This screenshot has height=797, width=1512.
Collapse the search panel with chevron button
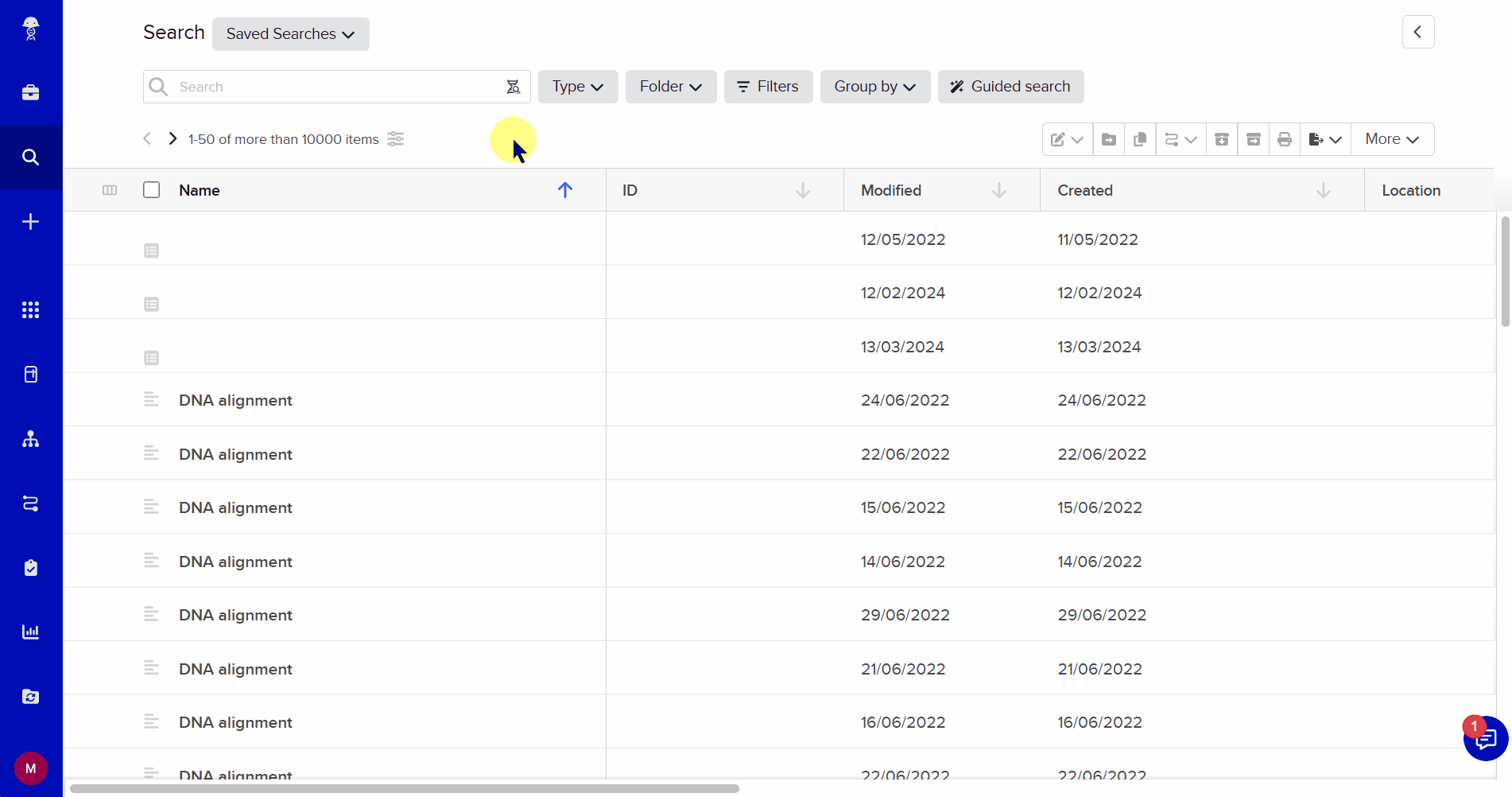(1418, 33)
